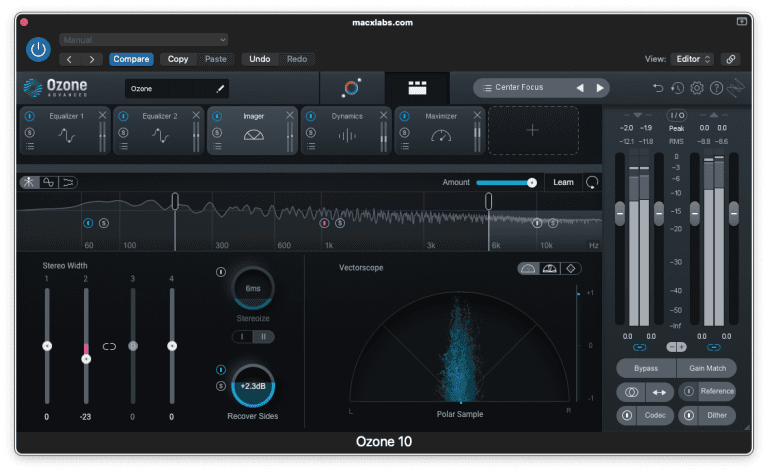This screenshot has width=768, height=473.
Task: Go to next preset arrow
Action: pos(92,59)
